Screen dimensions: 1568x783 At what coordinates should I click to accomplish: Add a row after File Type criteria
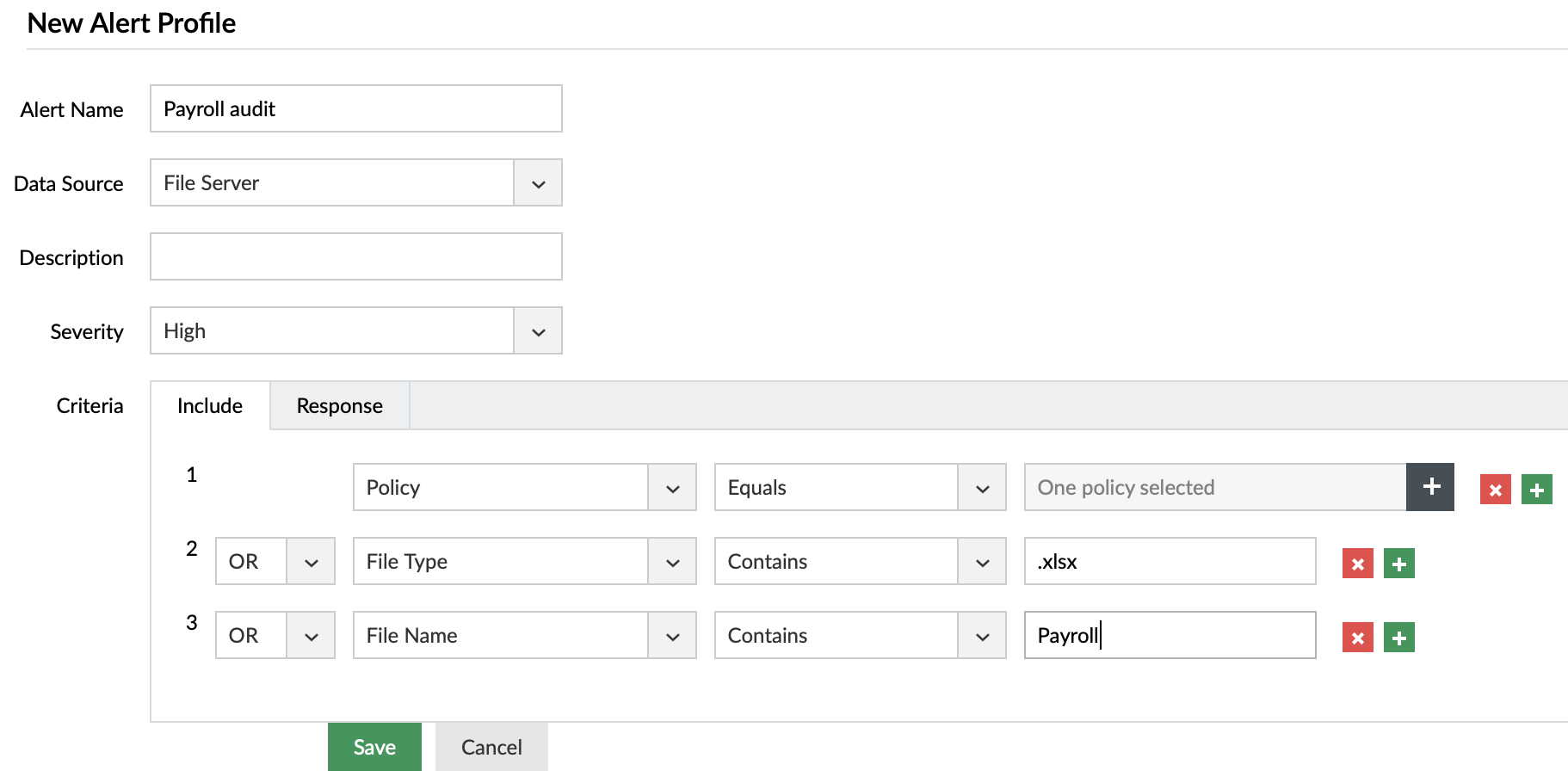1398,564
